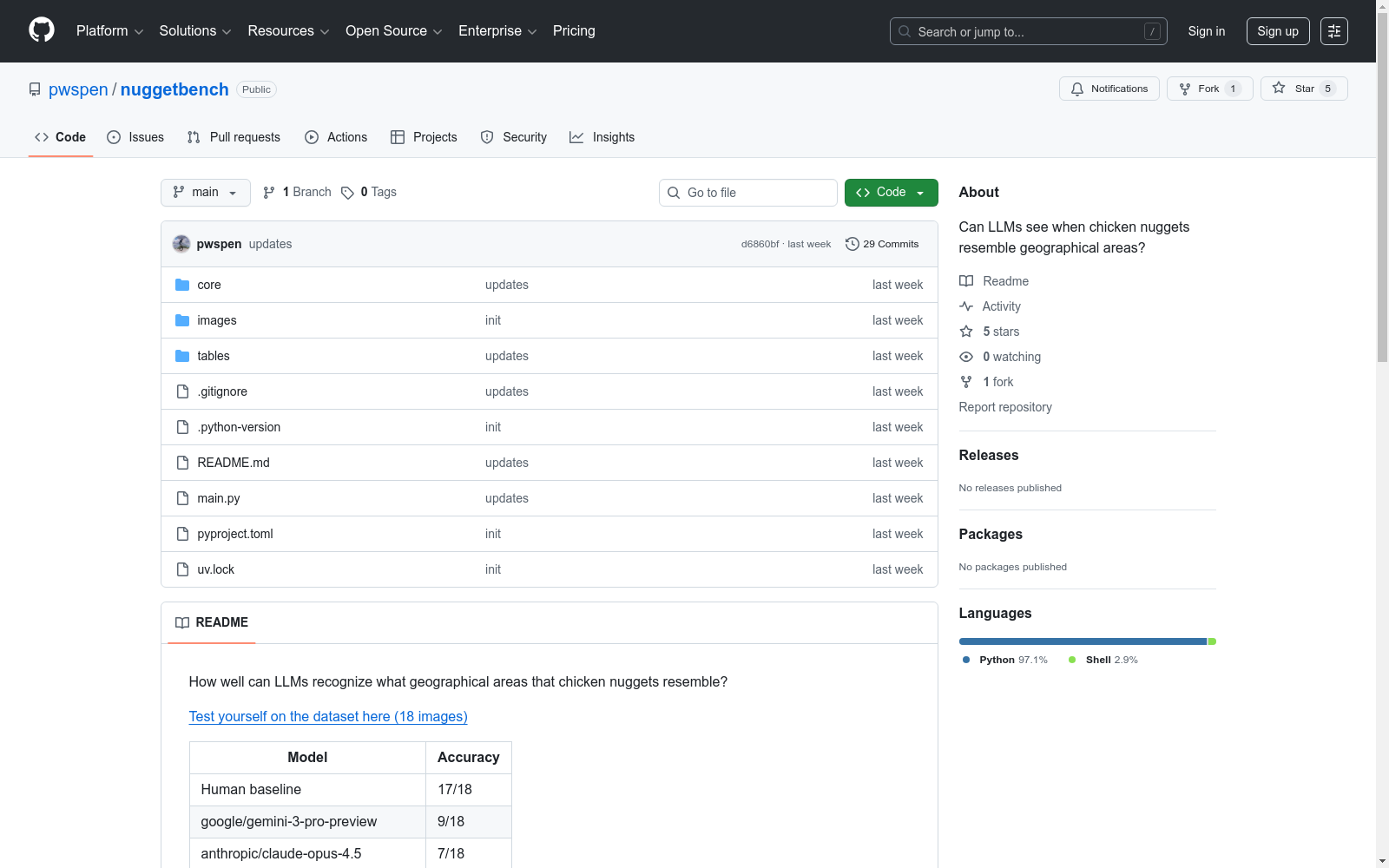Open the 'Test yourself on the dataset' link
The height and width of the screenshot is (868, 1389).
pos(328,716)
